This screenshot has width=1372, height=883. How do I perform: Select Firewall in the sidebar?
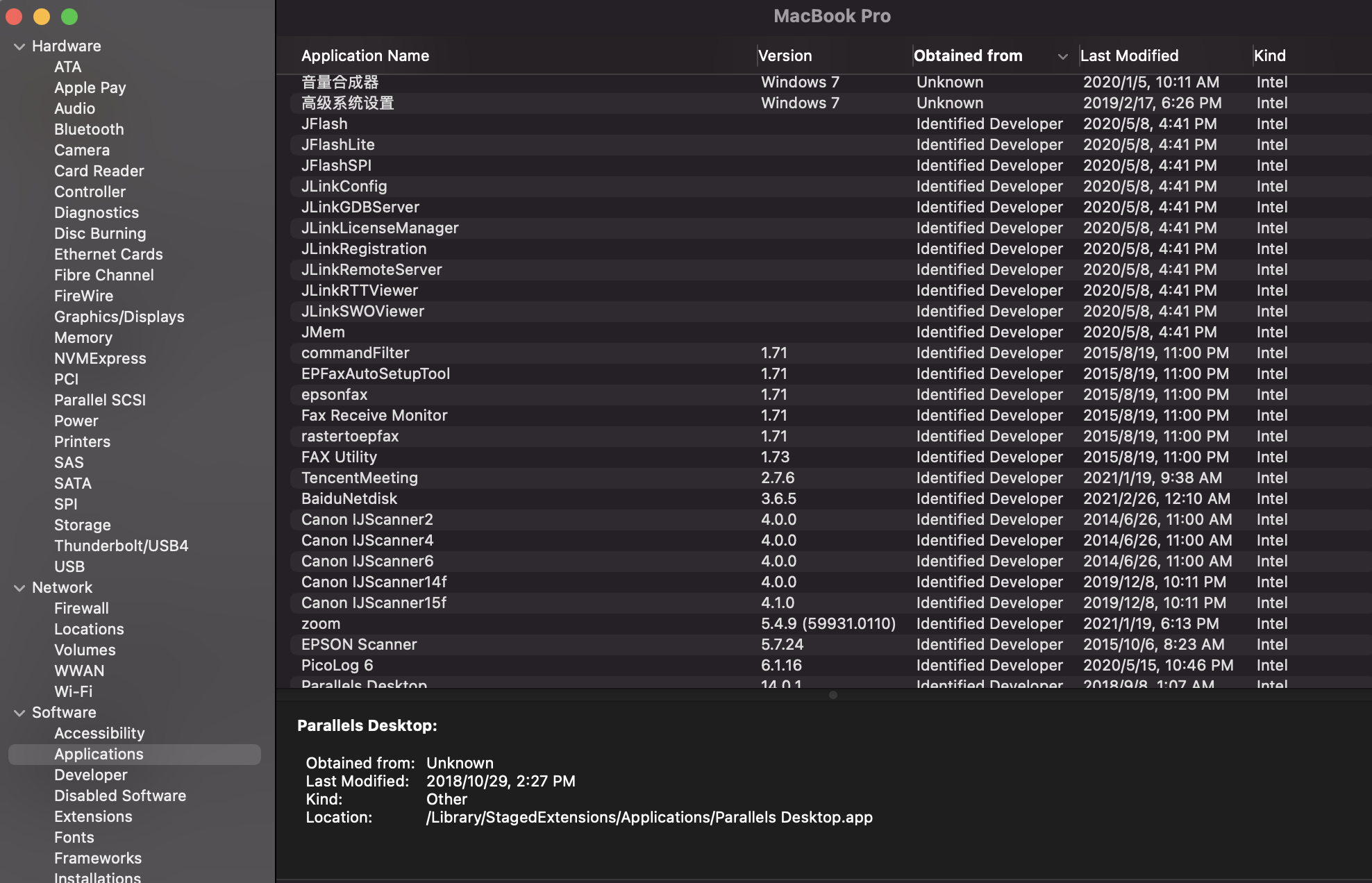point(81,608)
